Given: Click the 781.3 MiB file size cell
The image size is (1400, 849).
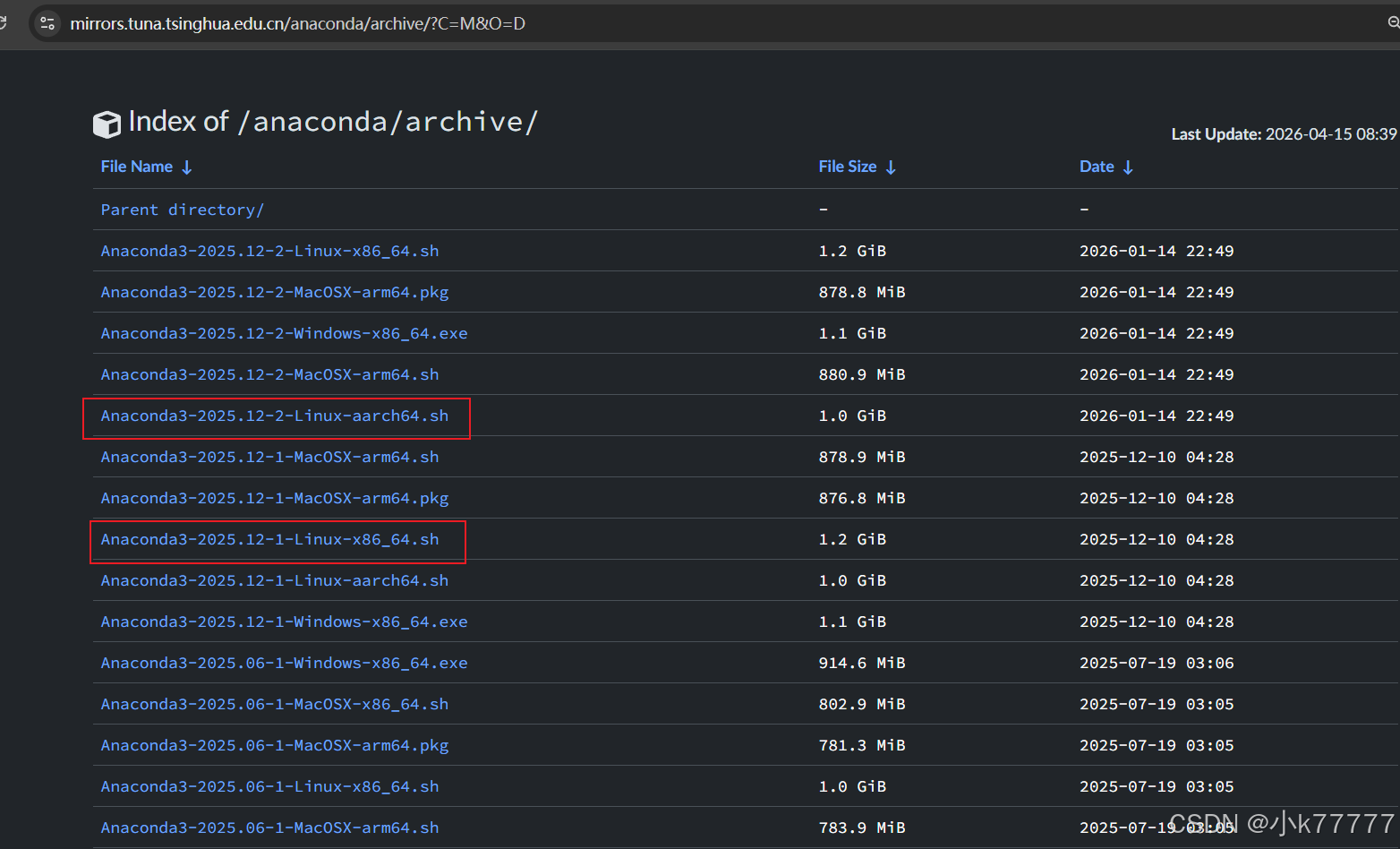Looking at the screenshot, I should pos(862,745).
